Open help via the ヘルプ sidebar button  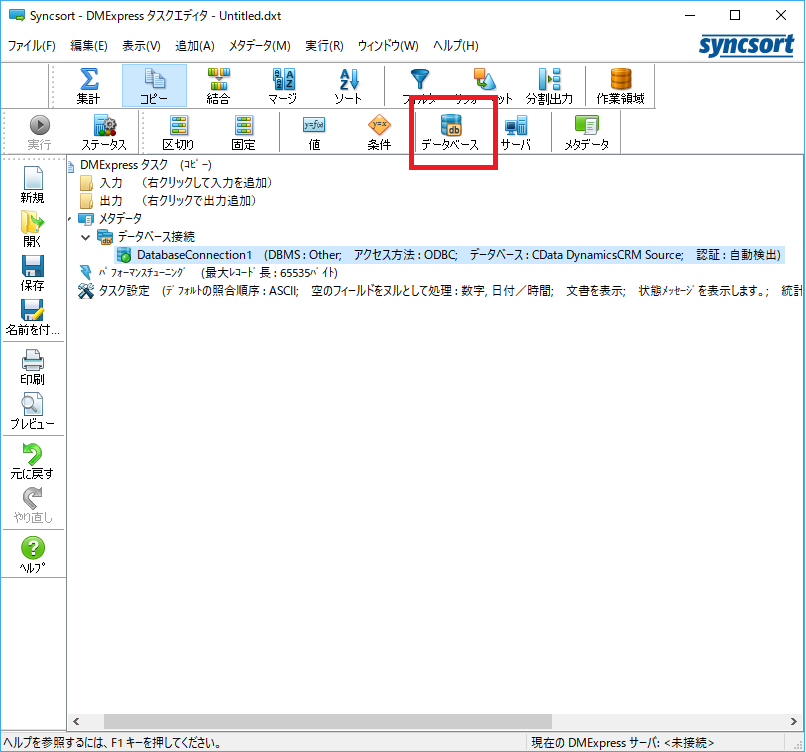(32, 548)
